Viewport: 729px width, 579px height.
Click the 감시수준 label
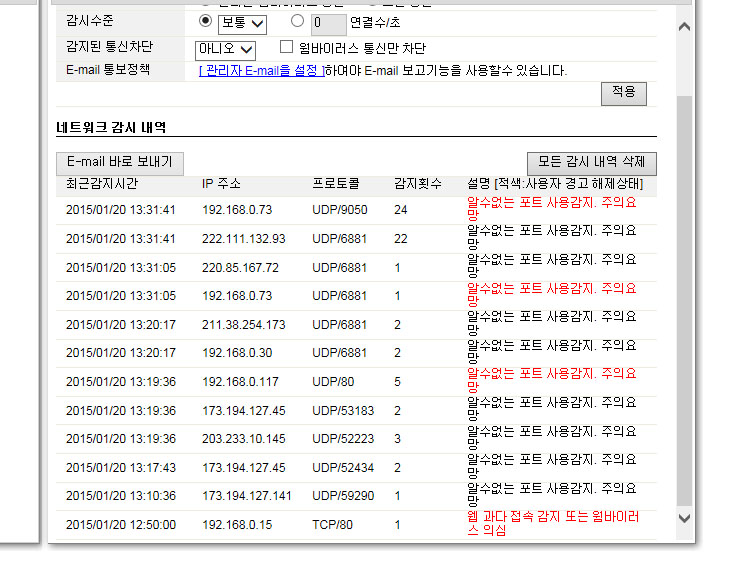click(90, 21)
